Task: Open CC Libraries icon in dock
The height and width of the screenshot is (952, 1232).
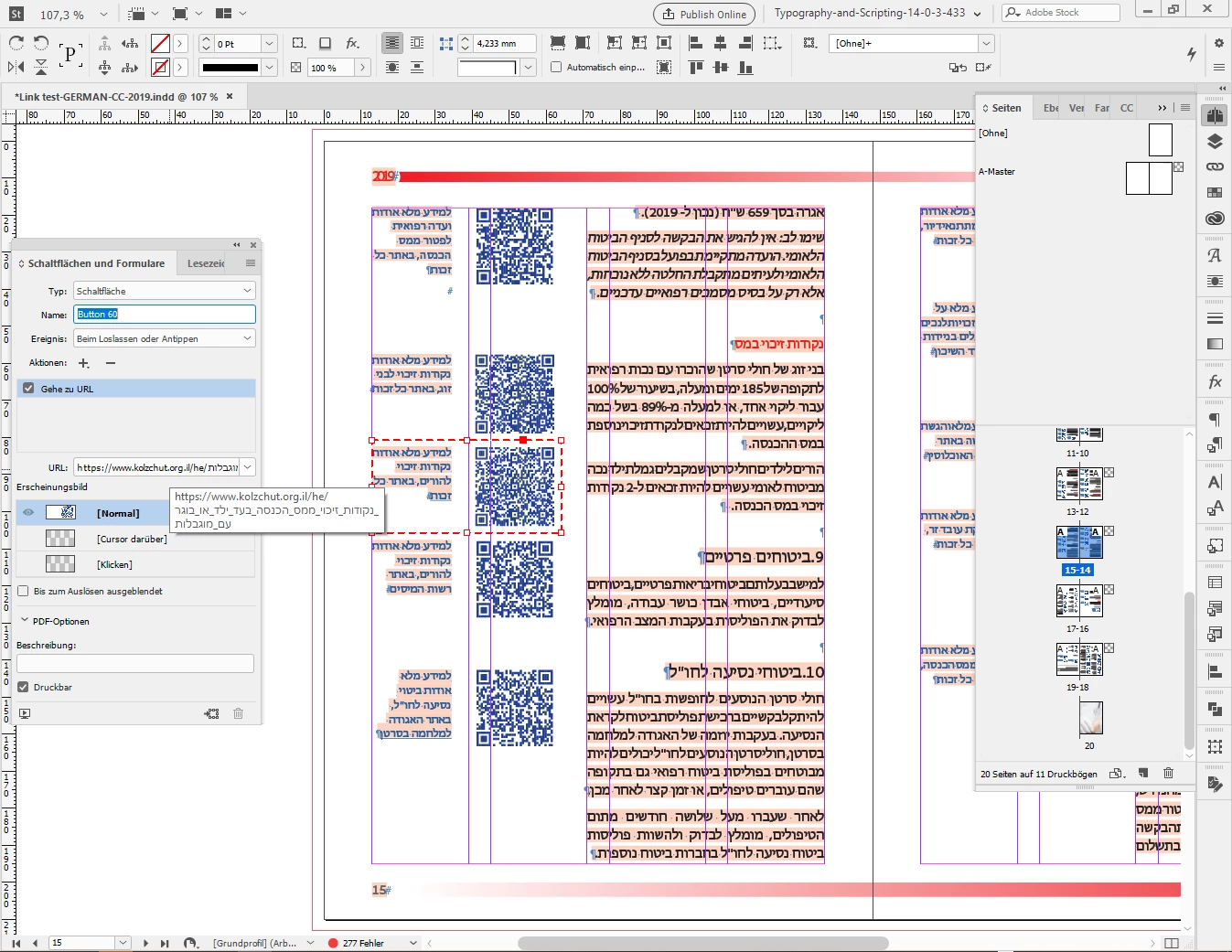Action: coord(1215,219)
